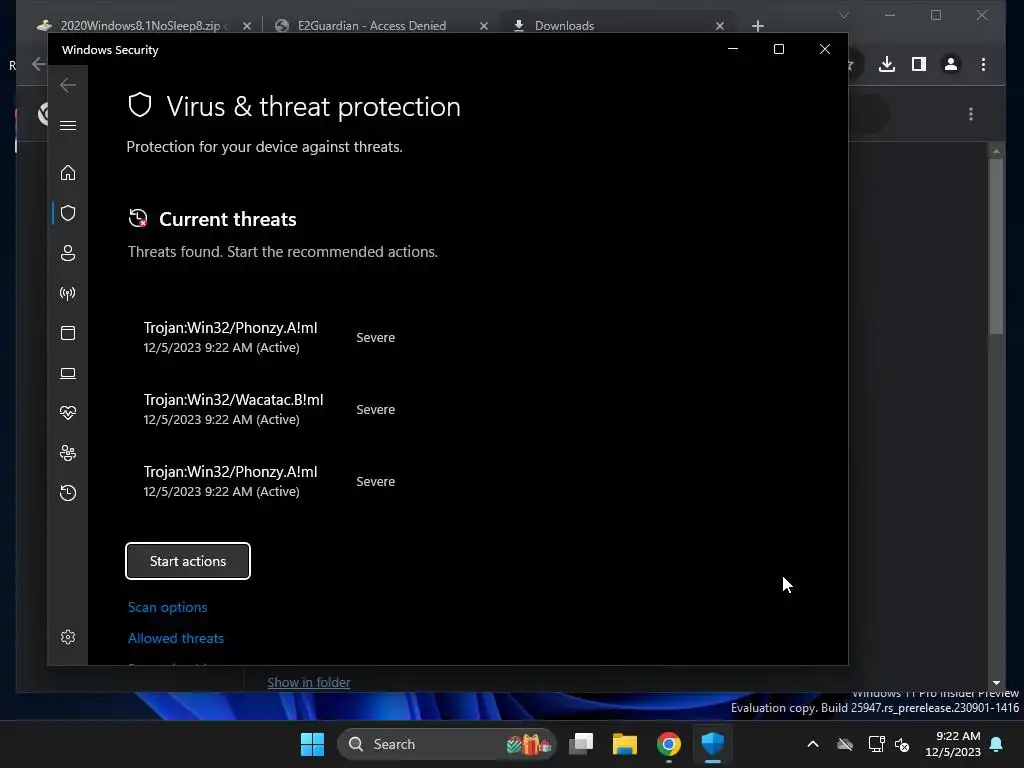Go back in Windows Security

coord(68,85)
